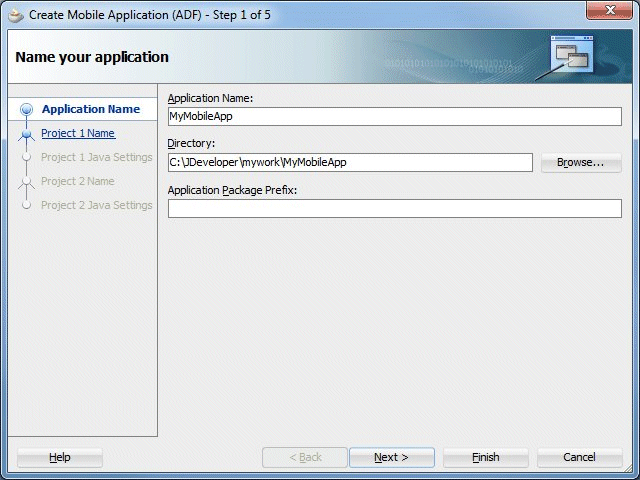Click the disabled Back button
The height and width of the screenshot is (480, 640).
click(305, 457)
